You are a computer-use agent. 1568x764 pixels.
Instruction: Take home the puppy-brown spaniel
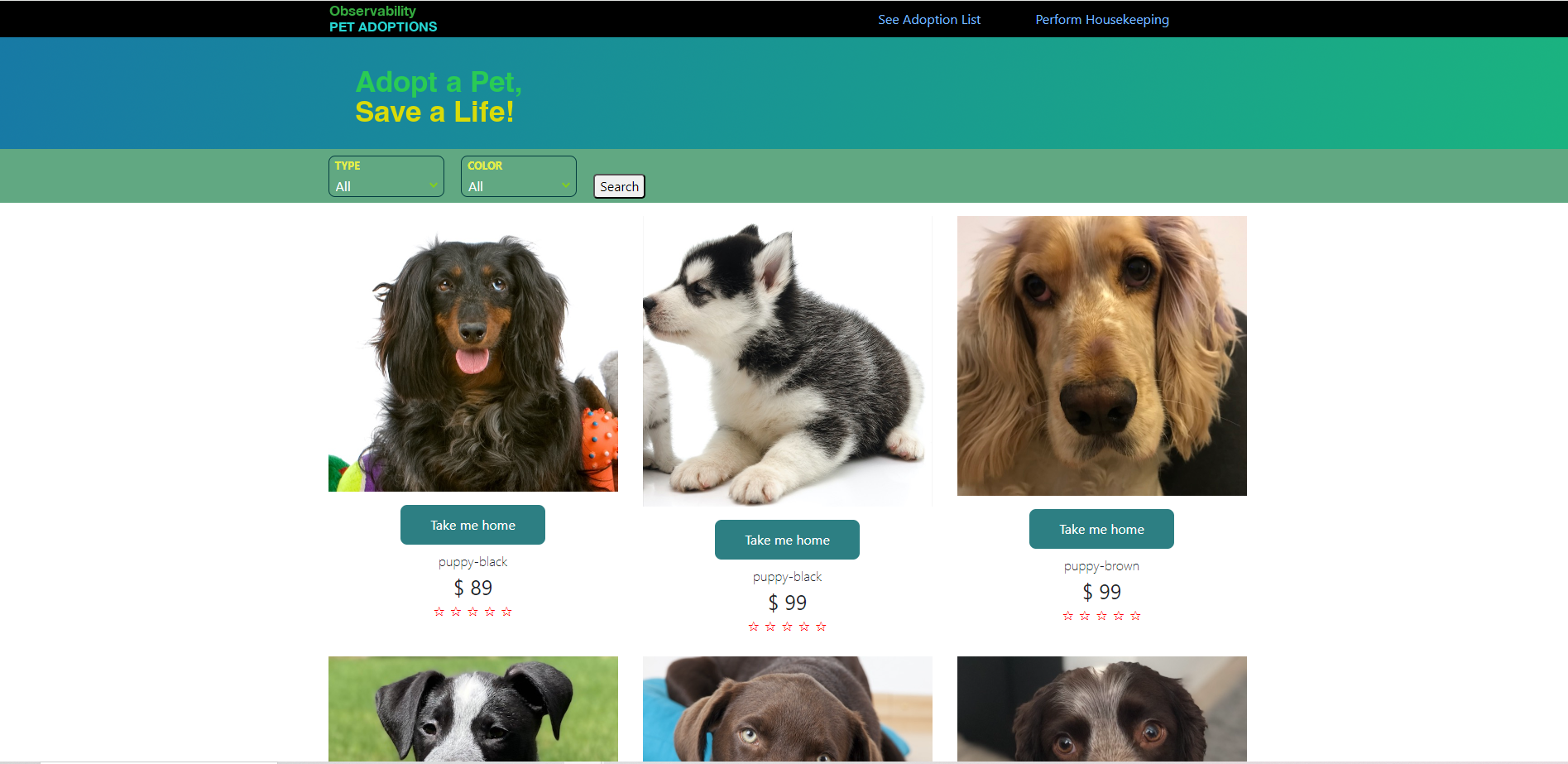pyautogui.click(x=1101, y=529)
